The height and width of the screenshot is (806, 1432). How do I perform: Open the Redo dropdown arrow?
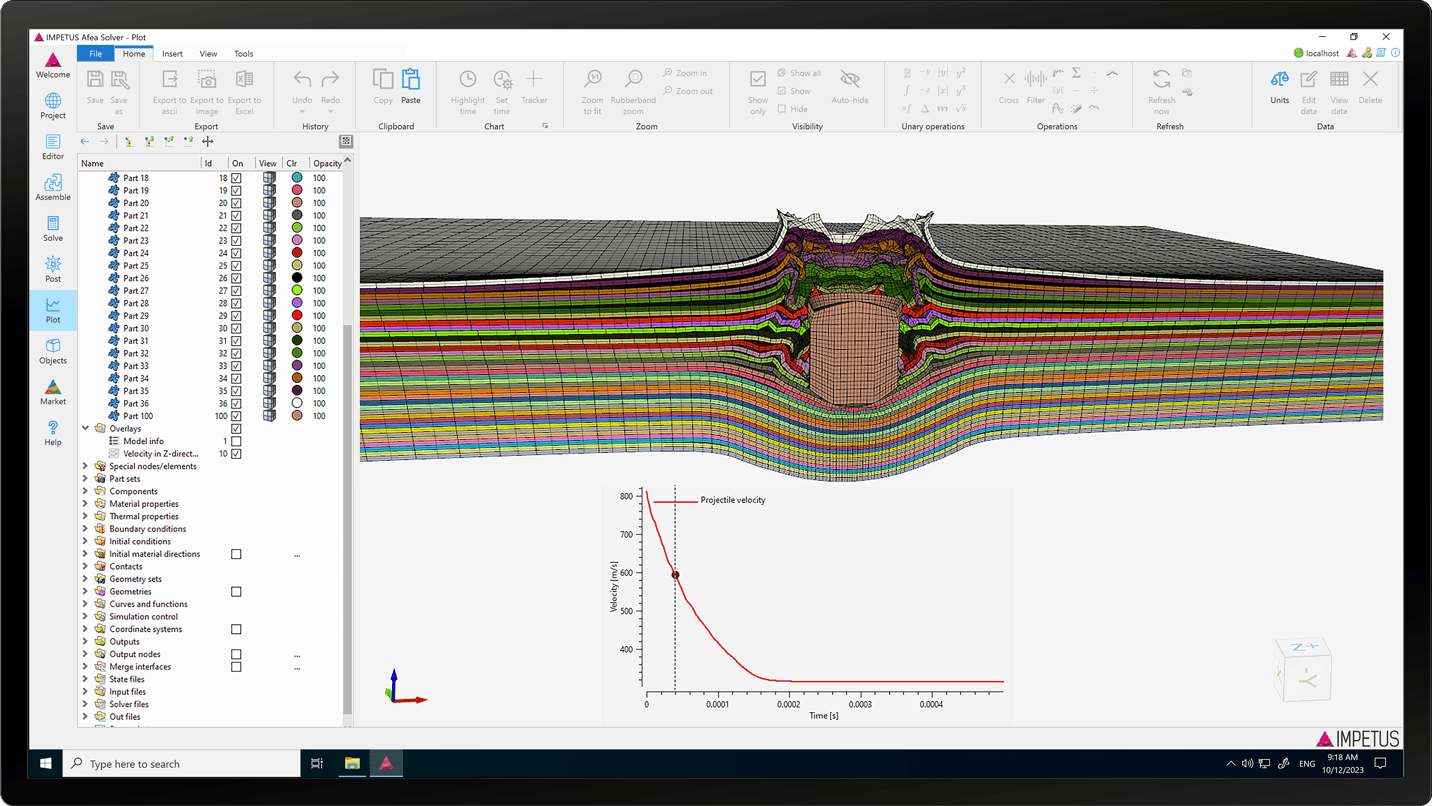pos(330,112)
